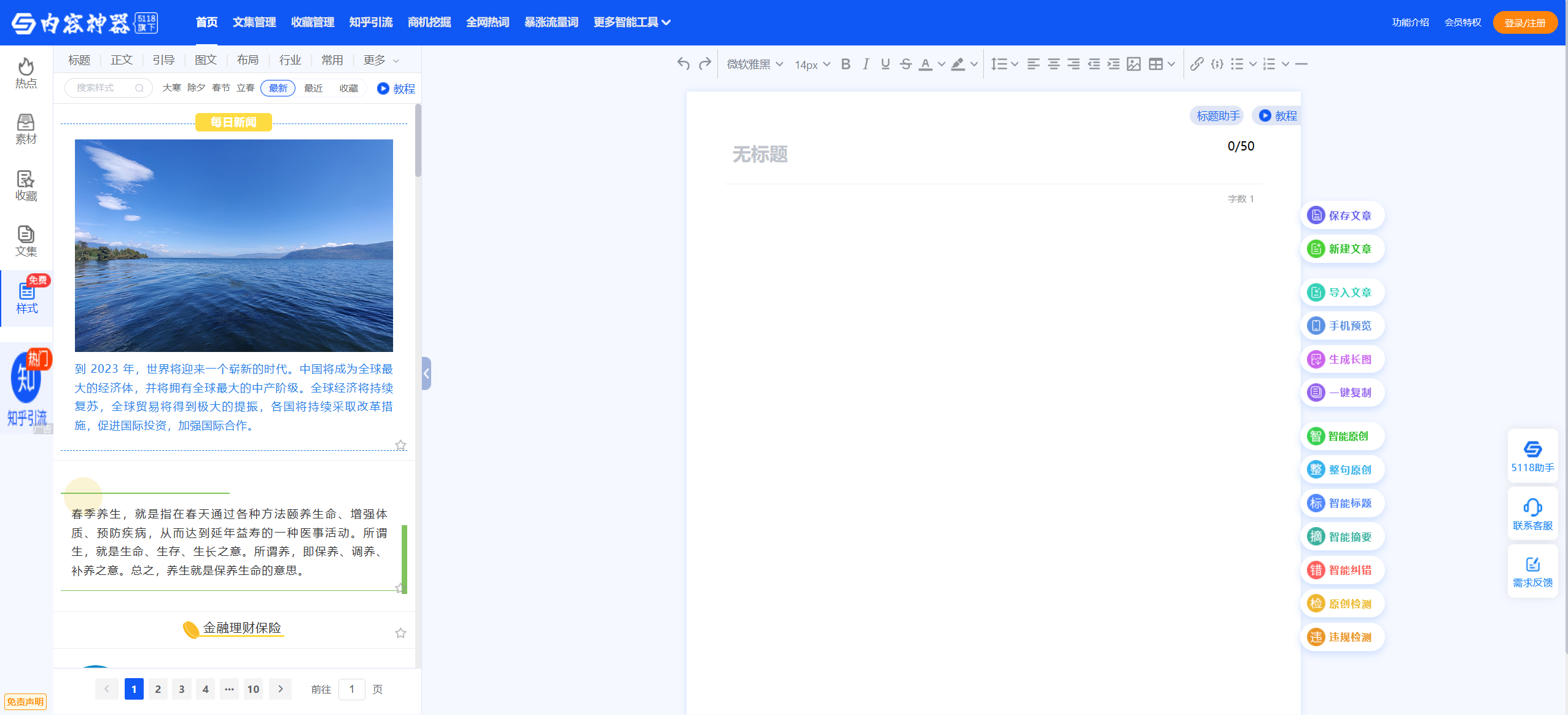1568x715 pixels.
Task: Toggle bold formatting
Action: [846, 64]
